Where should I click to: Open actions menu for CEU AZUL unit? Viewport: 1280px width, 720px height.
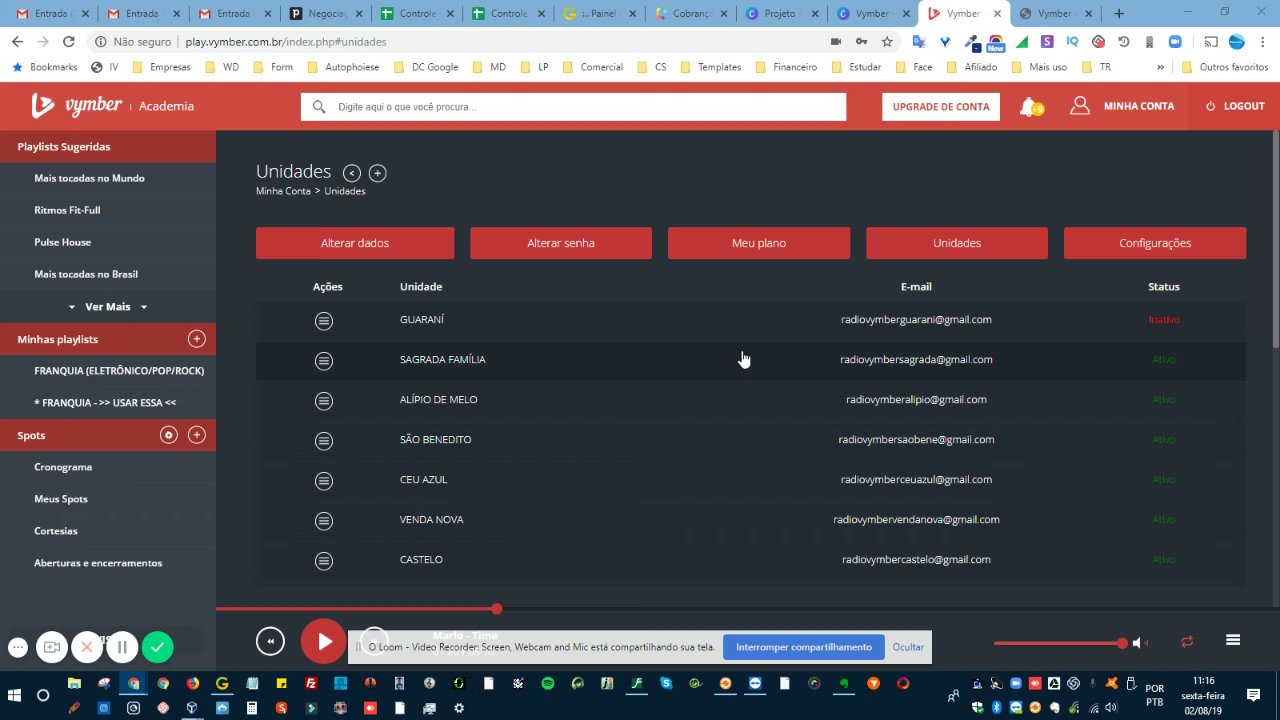324,480
